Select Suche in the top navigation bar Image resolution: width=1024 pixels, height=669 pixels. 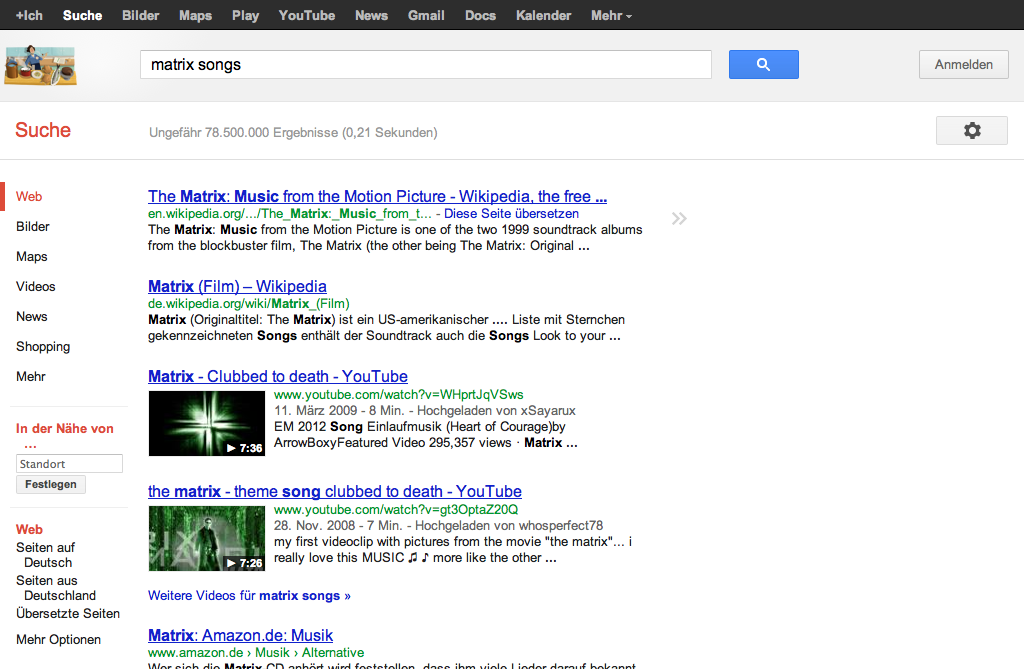82,15
